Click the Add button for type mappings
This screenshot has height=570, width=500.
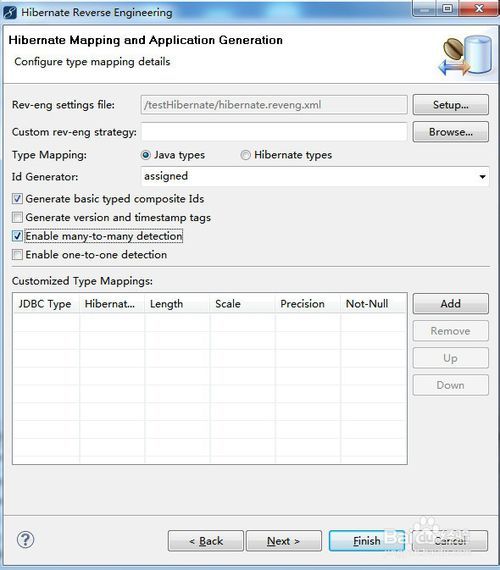[x=451, y=304]
